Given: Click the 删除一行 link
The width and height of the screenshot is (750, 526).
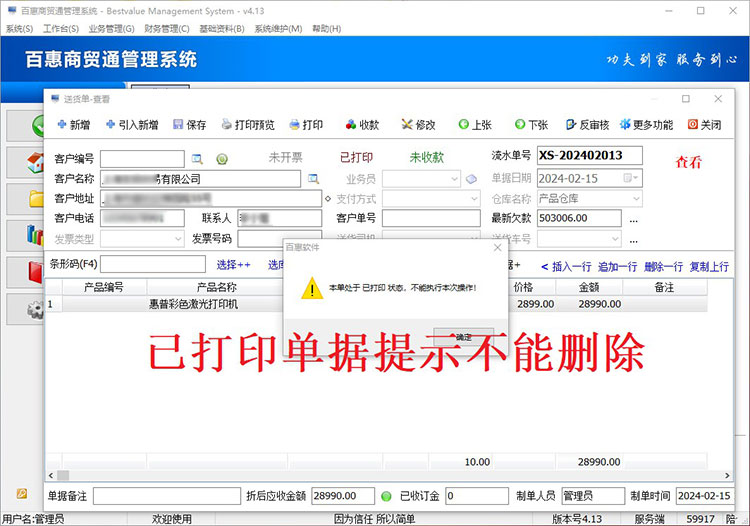Looking at the screenshot, I should coord(664,266).
